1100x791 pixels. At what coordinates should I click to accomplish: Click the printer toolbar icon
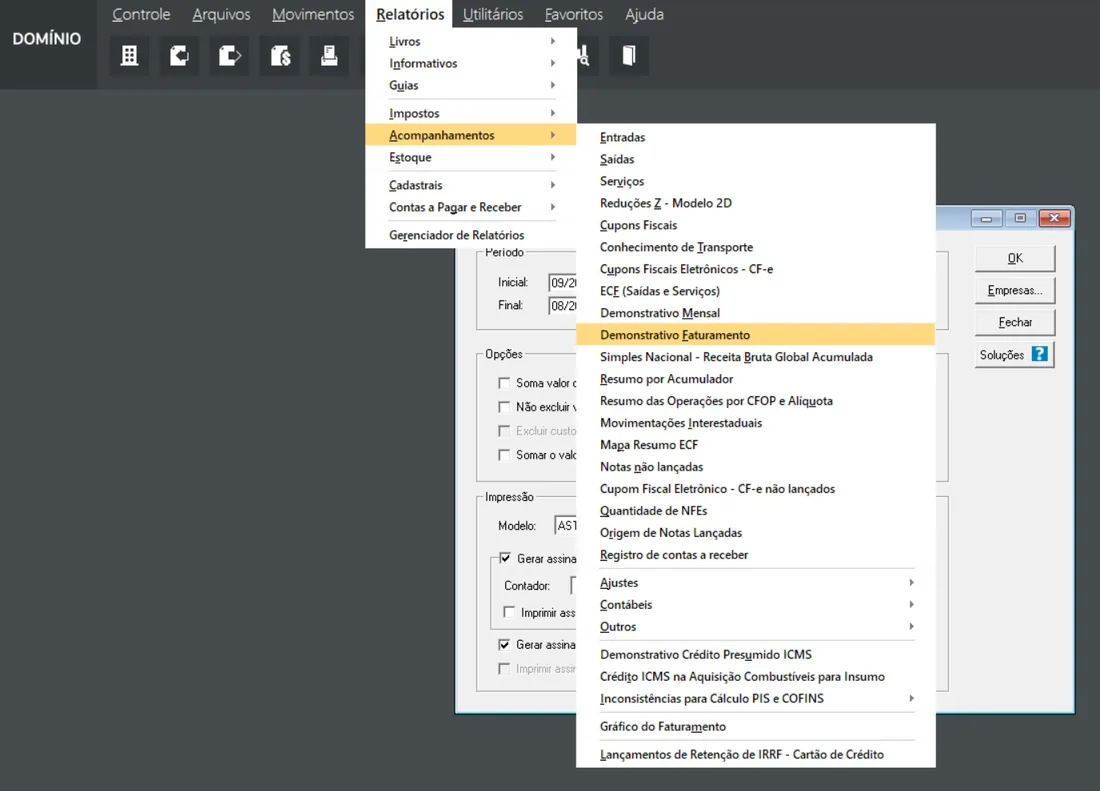(330, 55)
